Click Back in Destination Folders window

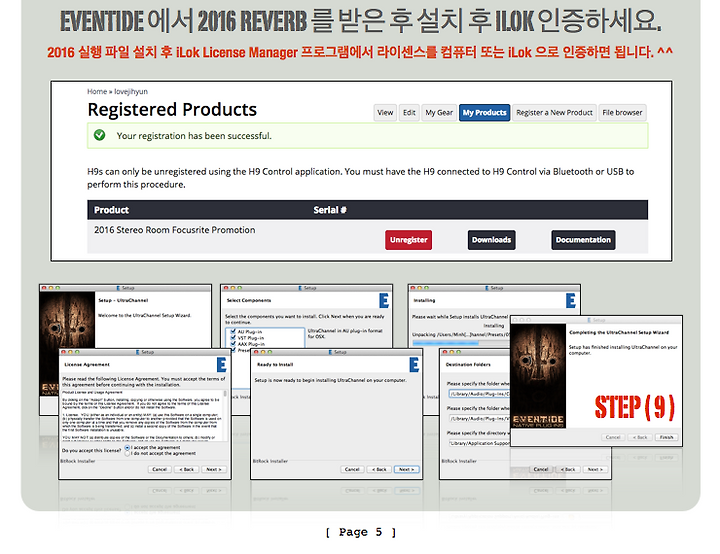click(568, 469)
